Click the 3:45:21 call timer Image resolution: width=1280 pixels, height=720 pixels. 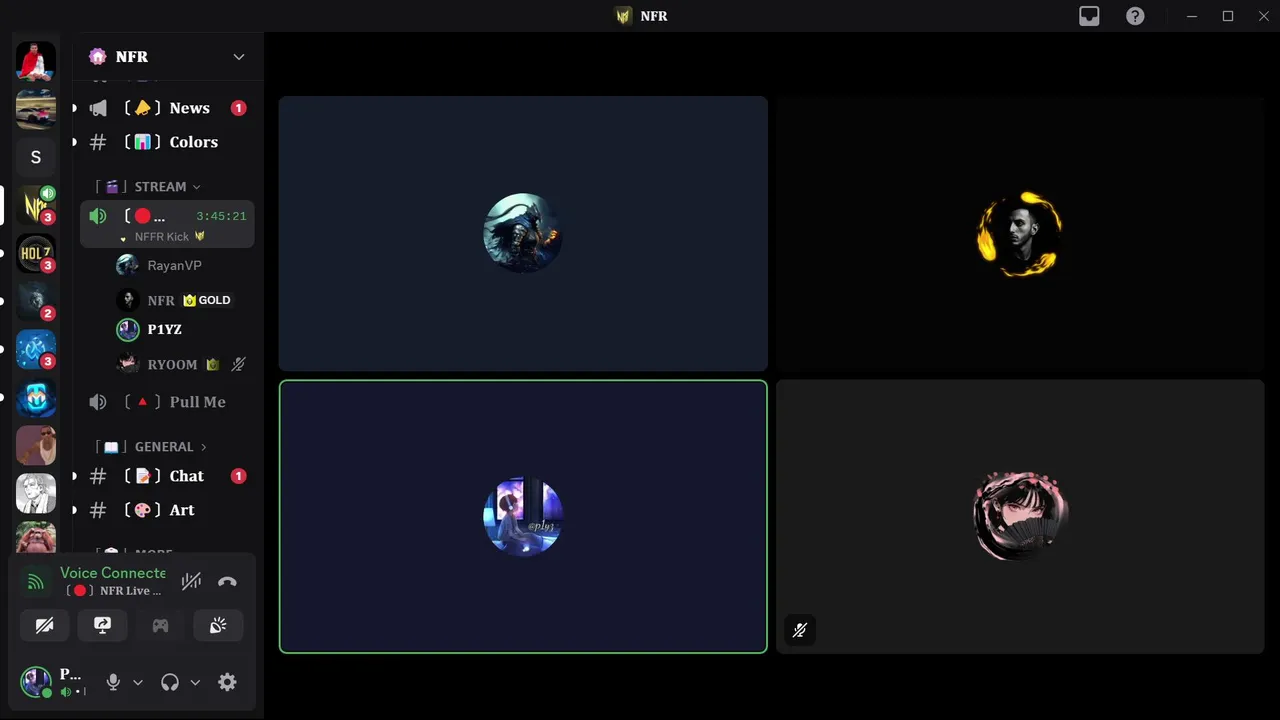click(x=221, y=216)
